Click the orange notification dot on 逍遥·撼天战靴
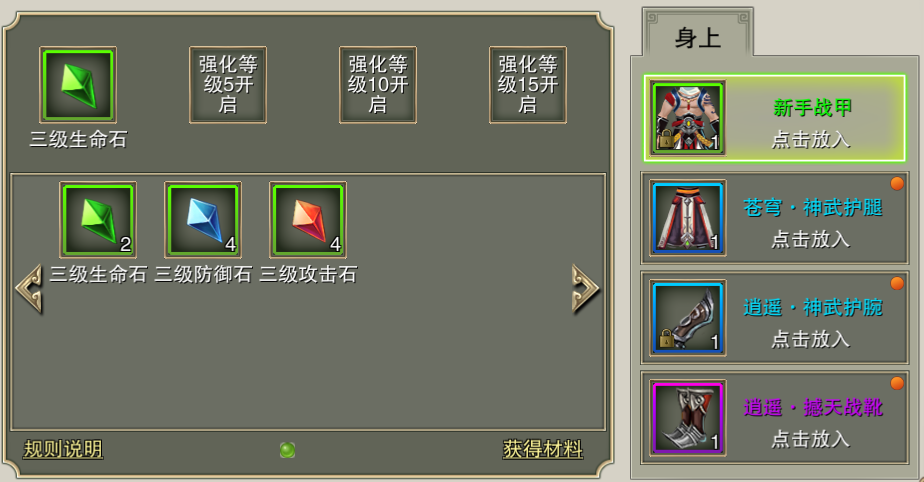The width and height of the screenshot is (924, 482). coord(897,384)
